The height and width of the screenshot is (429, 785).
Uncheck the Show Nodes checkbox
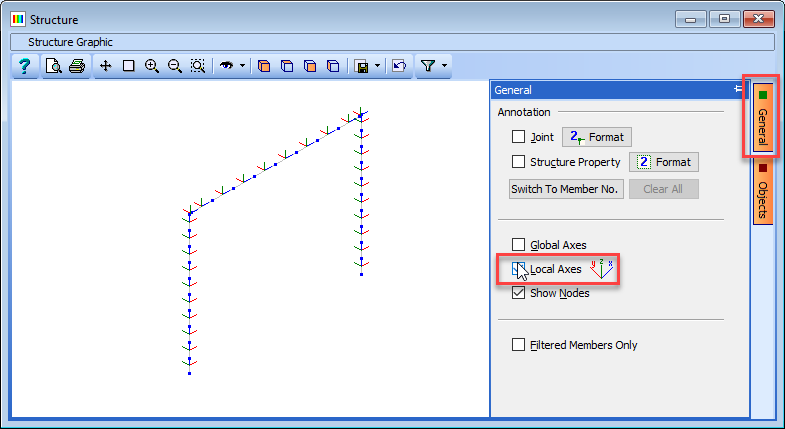[x=519, y=293]
